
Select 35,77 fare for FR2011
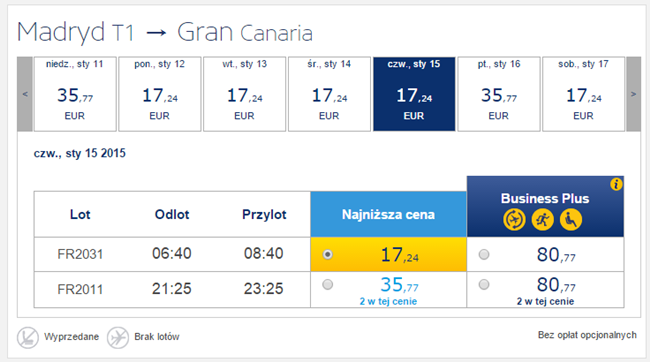point(327,284)
